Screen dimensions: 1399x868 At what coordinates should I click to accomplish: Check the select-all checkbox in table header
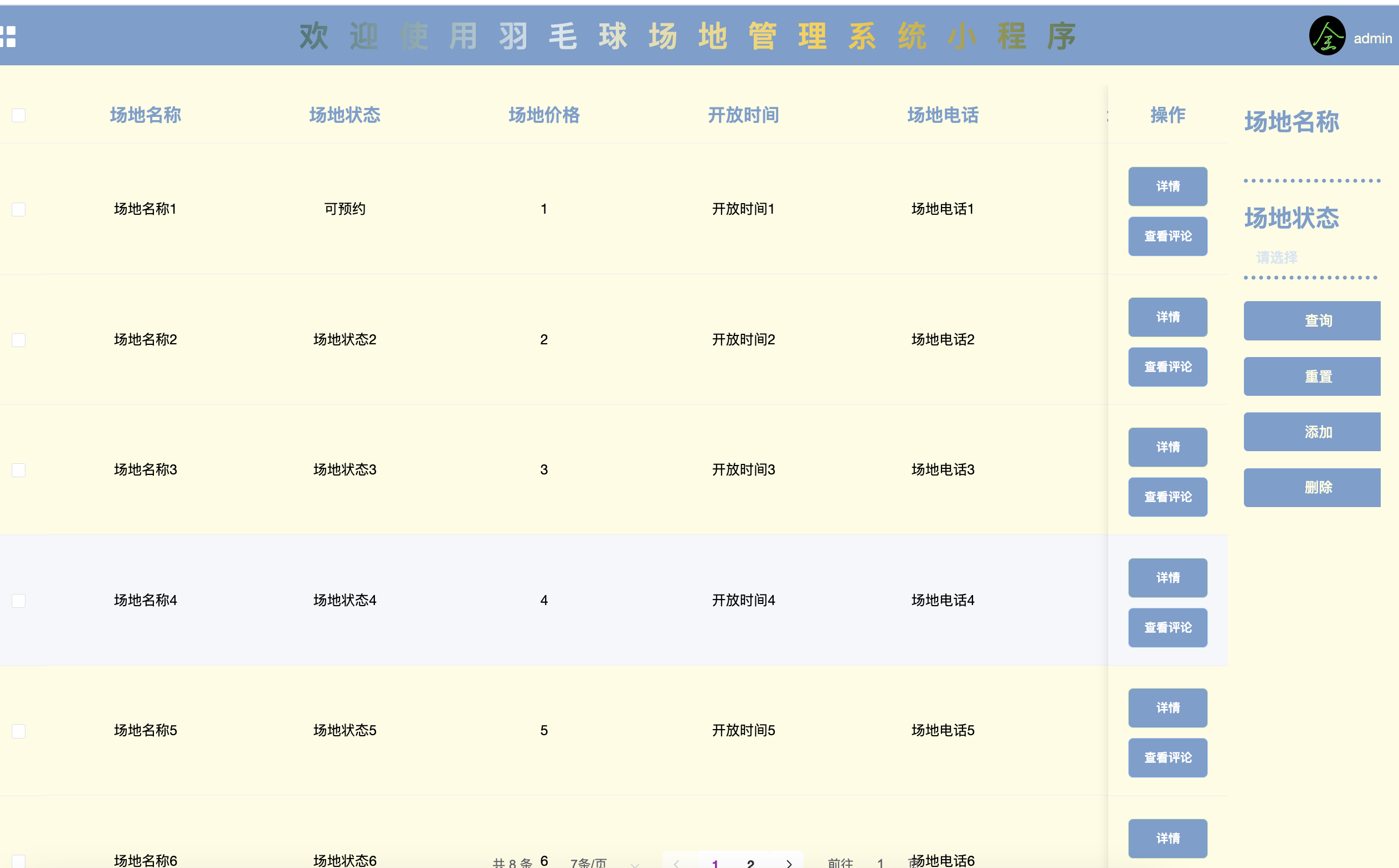[x=18, y=115]
